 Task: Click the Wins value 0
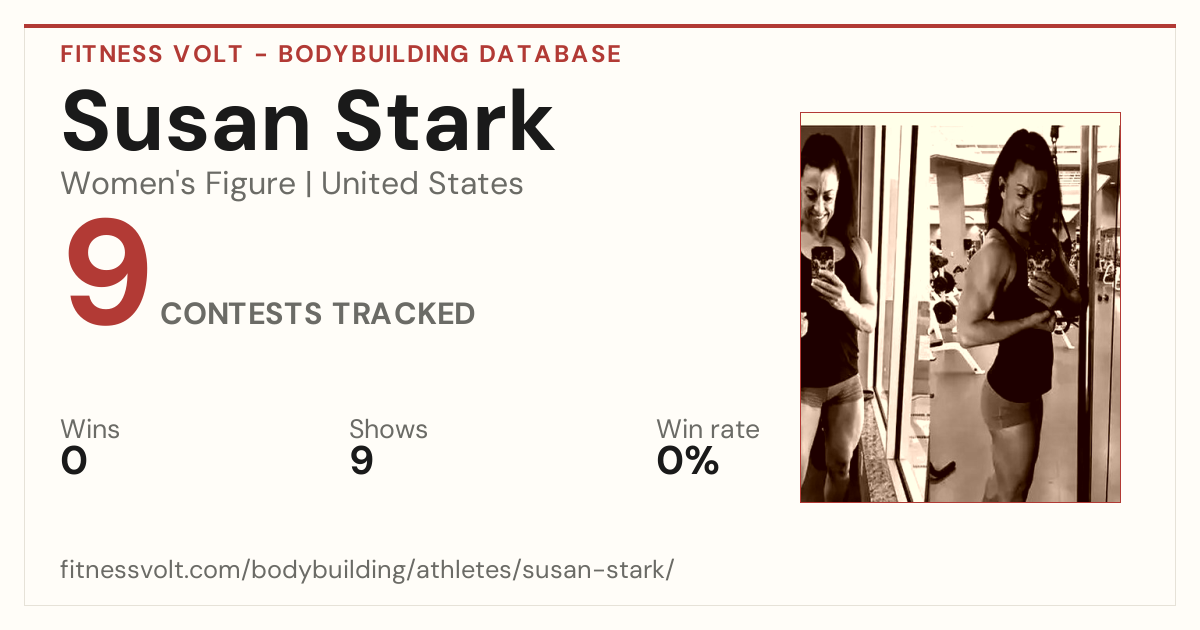pos(74,461)
